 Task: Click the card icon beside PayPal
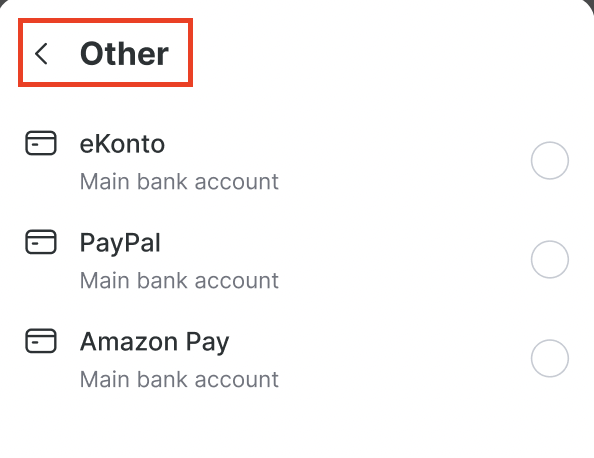[41, 242]
